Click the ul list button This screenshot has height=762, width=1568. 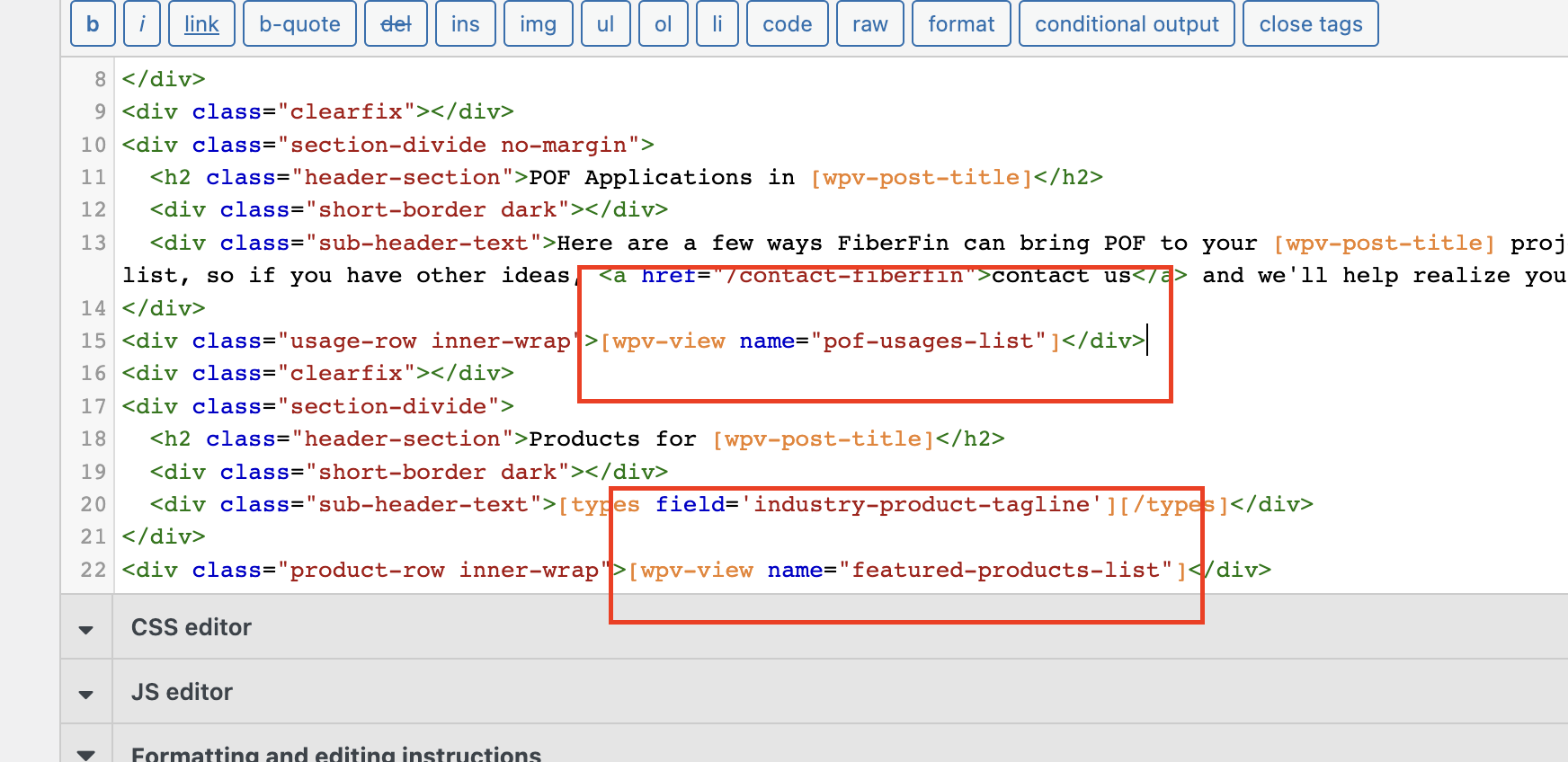pos(605,24)
